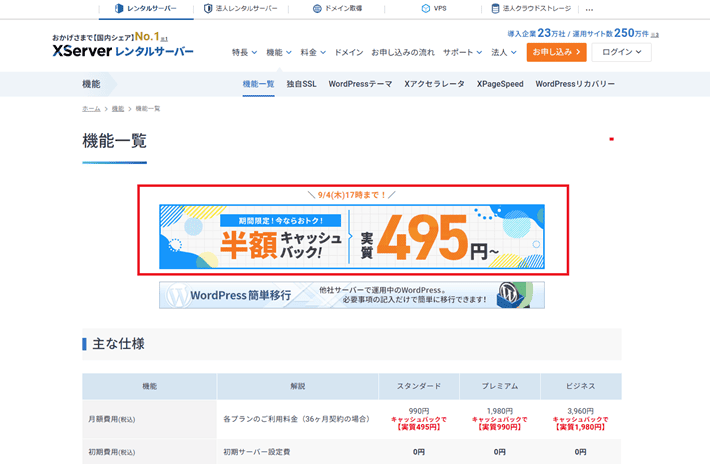The width and height of the screenshot is (710, 464).
Task: Click the 実質990円 cashback price text
Action: [500, 427]
